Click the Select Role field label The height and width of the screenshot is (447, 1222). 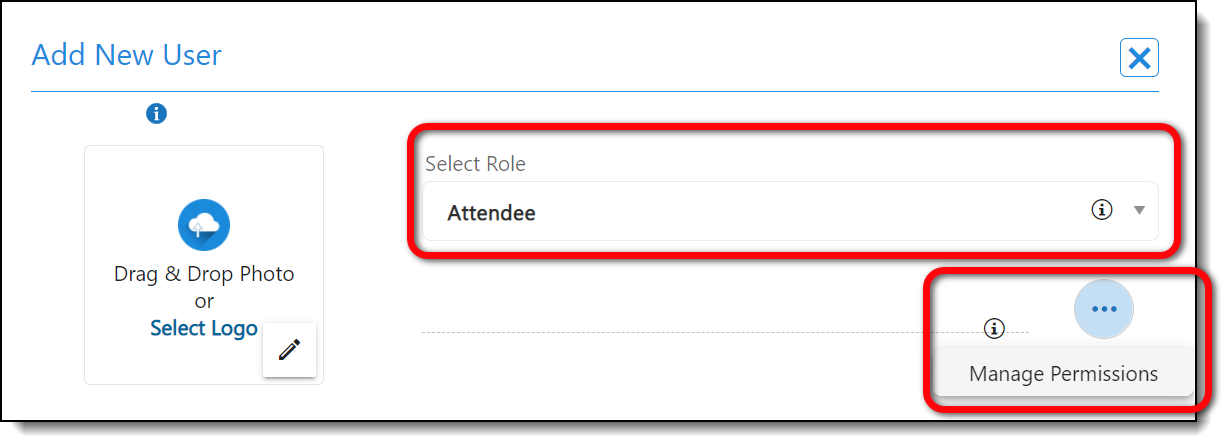475,164
